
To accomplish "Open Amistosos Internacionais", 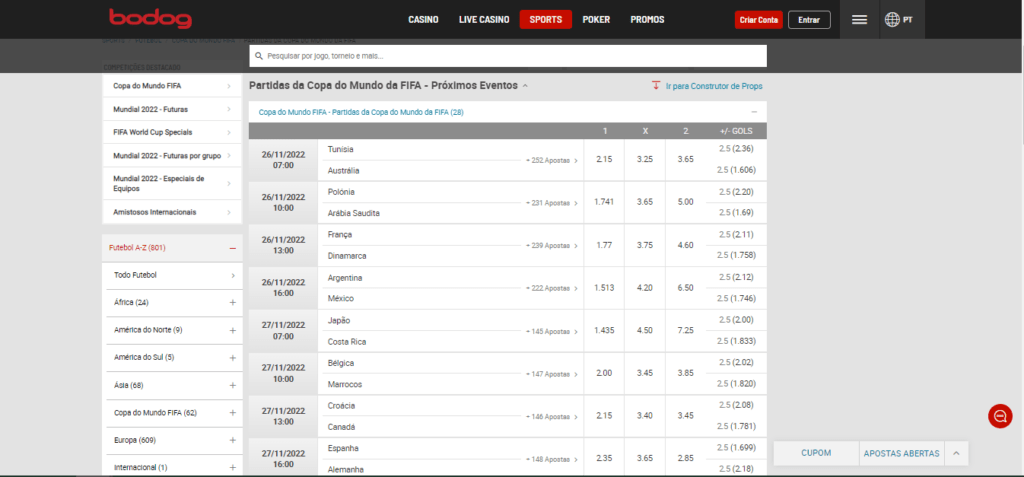I will point(172,212).
